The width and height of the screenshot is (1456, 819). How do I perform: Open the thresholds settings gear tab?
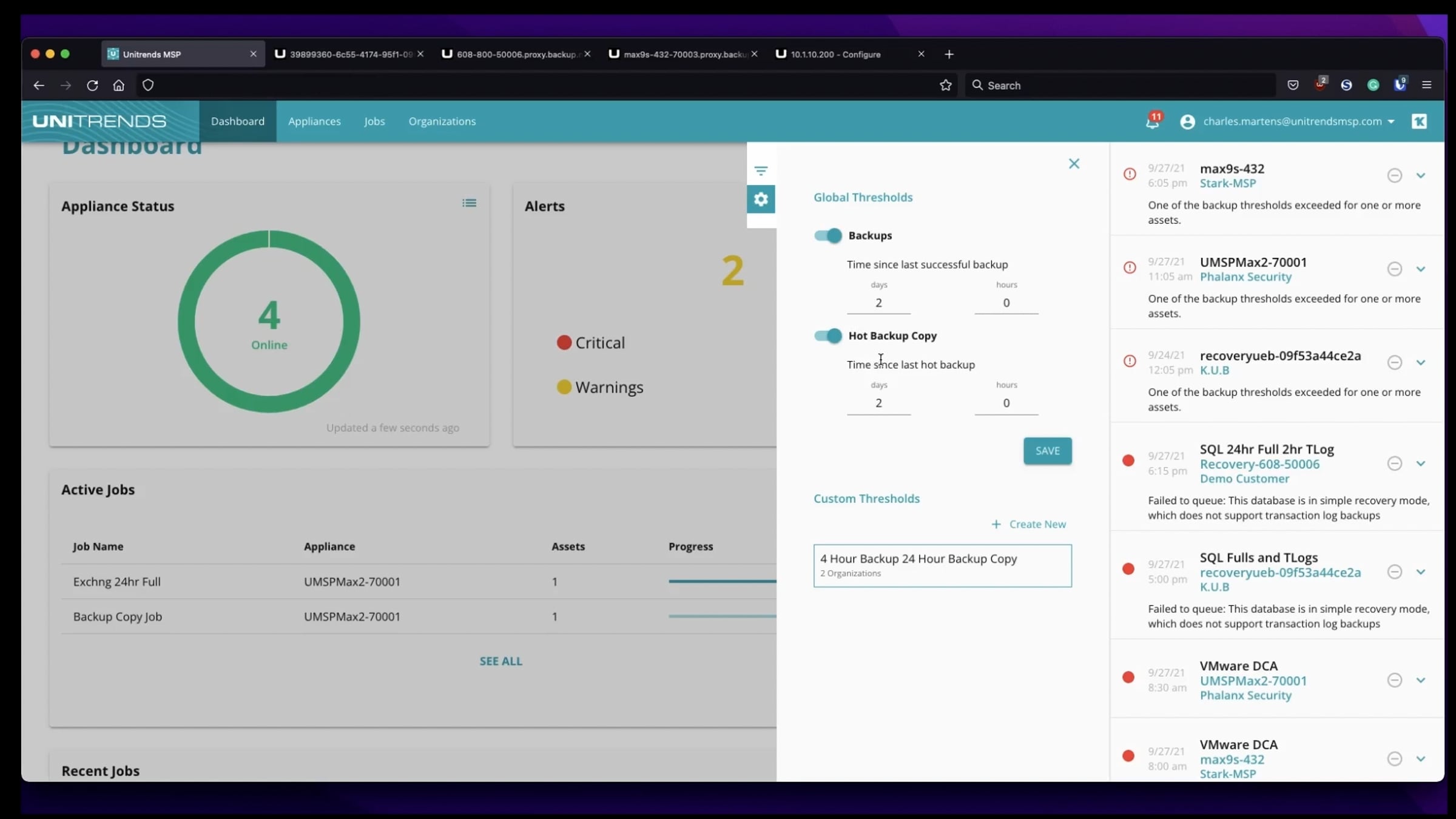tap(761, 199)
